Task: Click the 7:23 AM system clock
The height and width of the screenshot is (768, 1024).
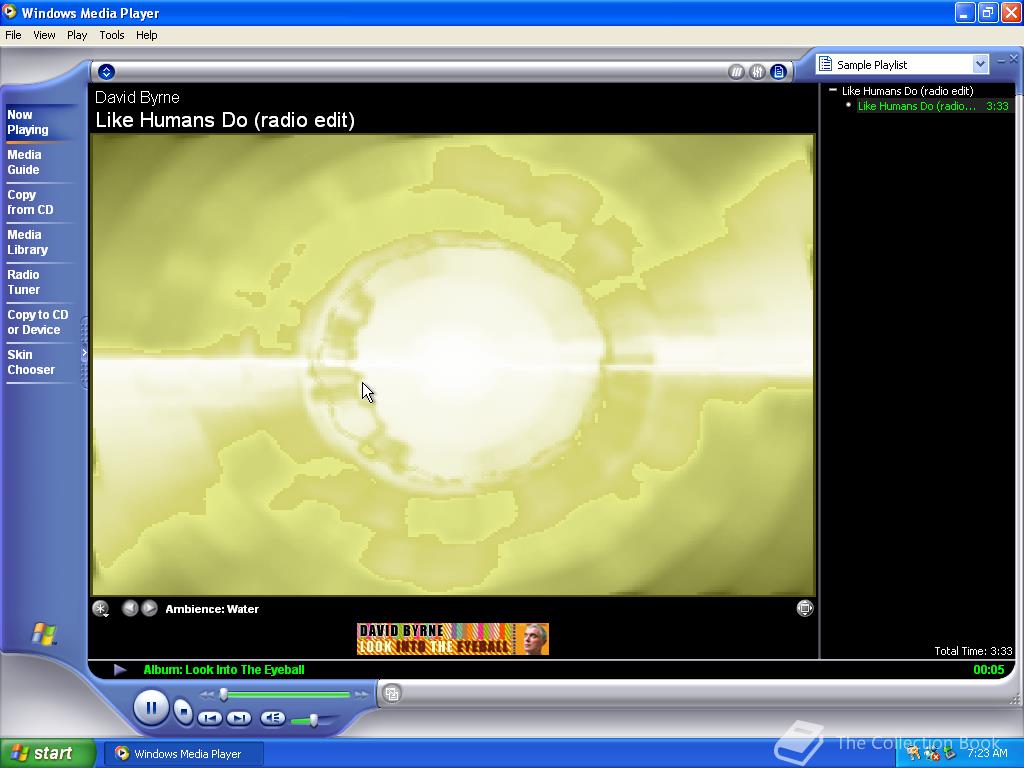Action: [x=987, y=753]
